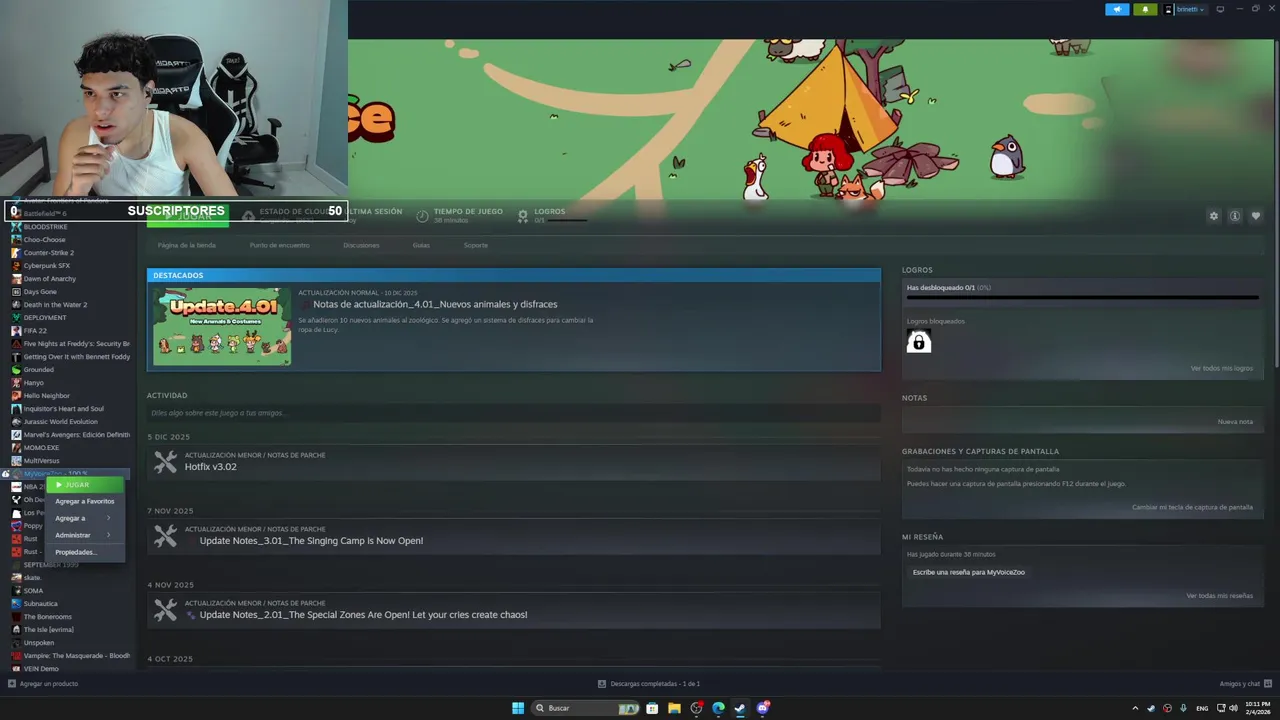
Task: Open the game info icon
Action: (x=1235, y=216)
